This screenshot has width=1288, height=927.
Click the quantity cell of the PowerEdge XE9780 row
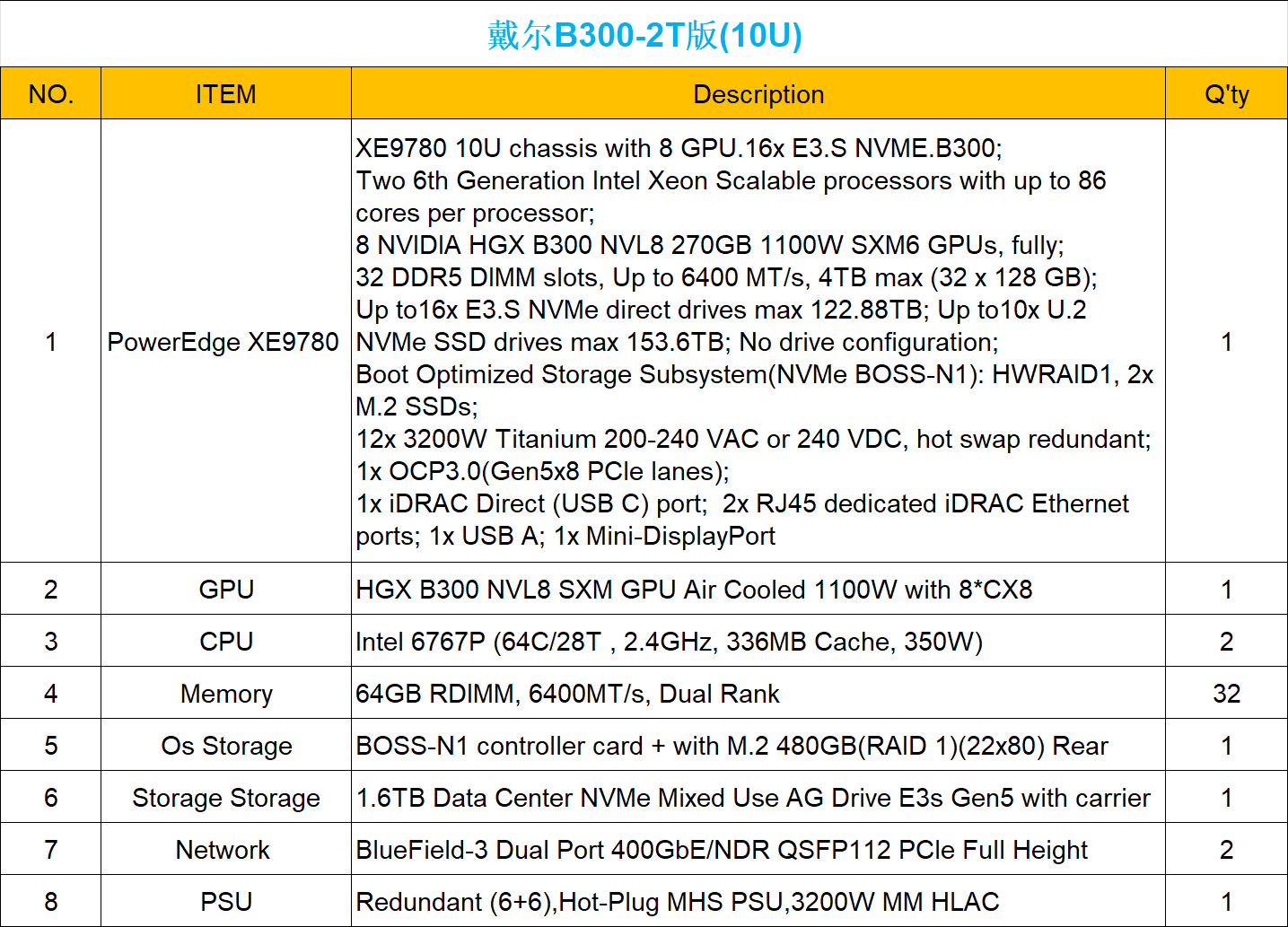1227,341
